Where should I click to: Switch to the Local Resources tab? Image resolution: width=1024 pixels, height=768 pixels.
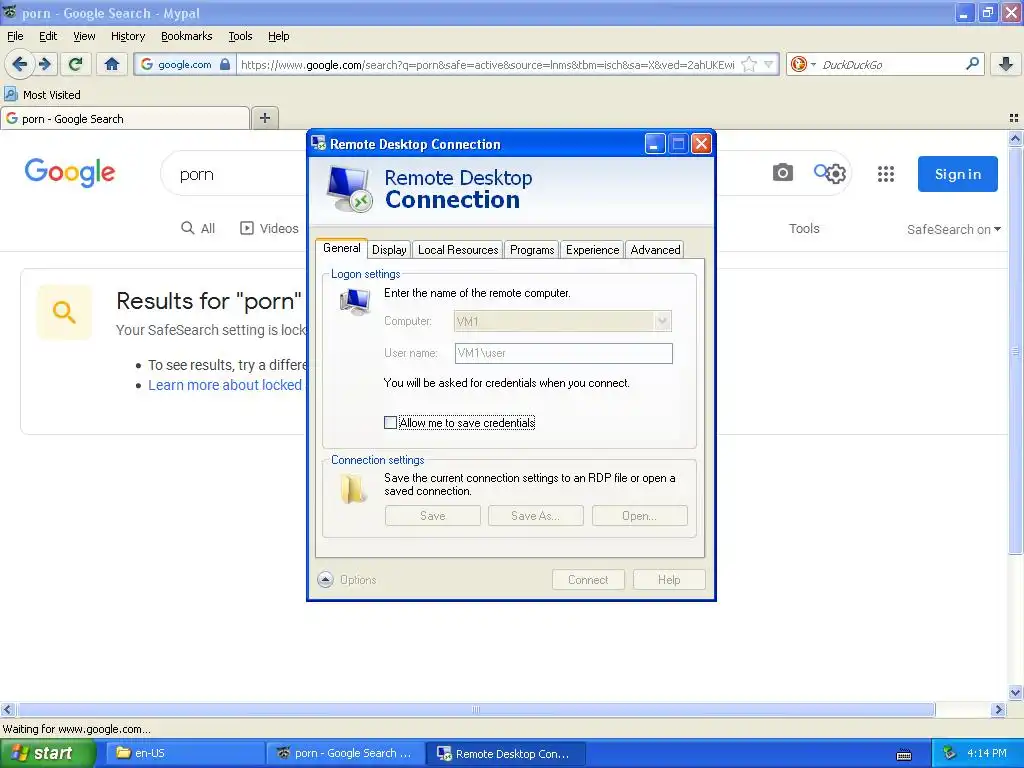point(458,249)
